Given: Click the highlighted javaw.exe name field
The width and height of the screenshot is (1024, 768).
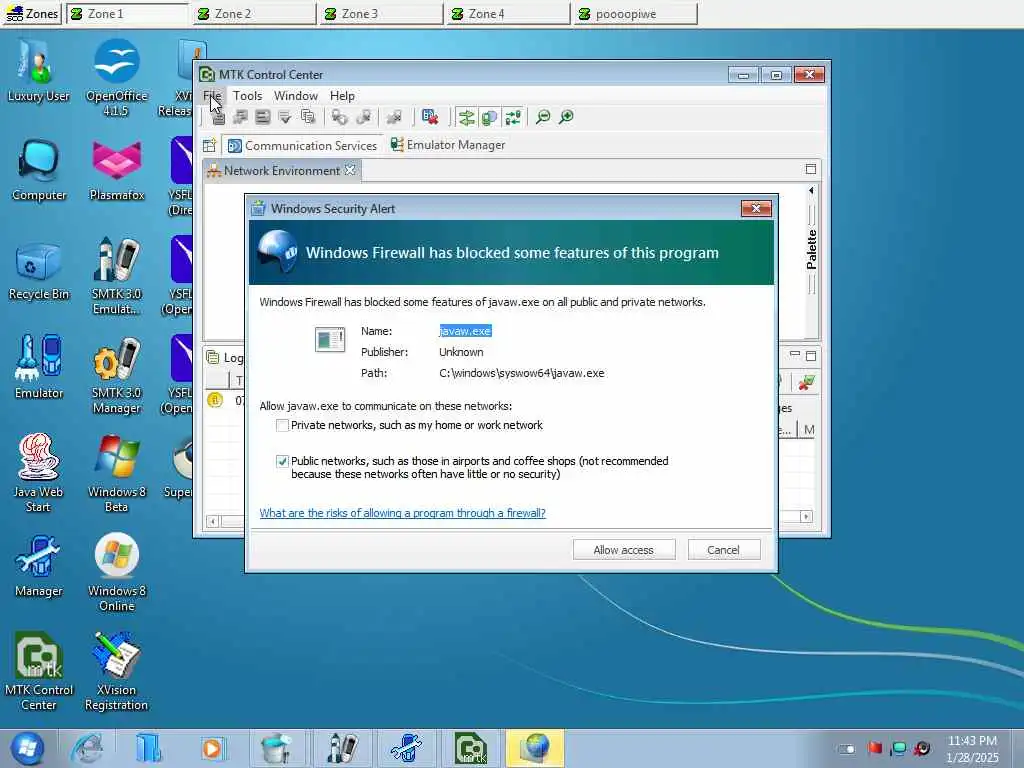Looking at the screenshot, I should pos(465,331).
